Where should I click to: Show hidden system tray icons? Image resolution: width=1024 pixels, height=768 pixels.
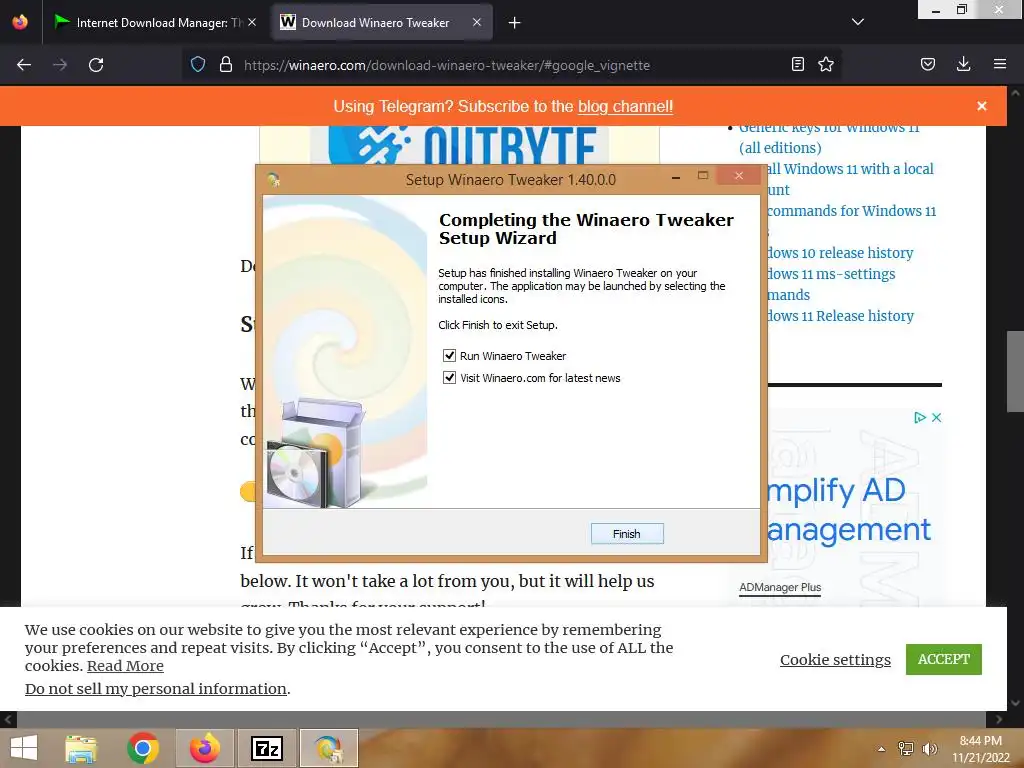click(882, 748)
